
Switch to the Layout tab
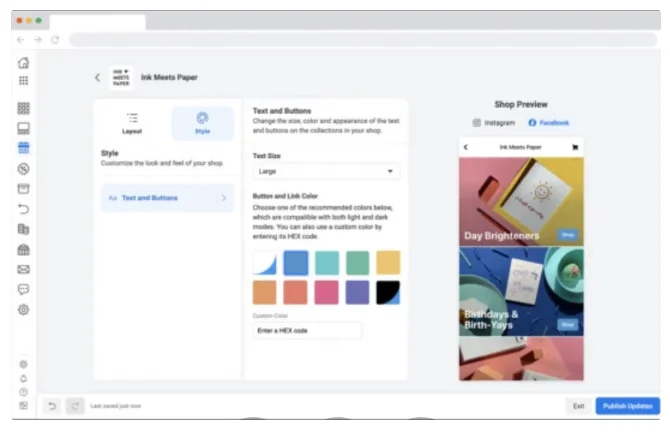coord(132,122)
